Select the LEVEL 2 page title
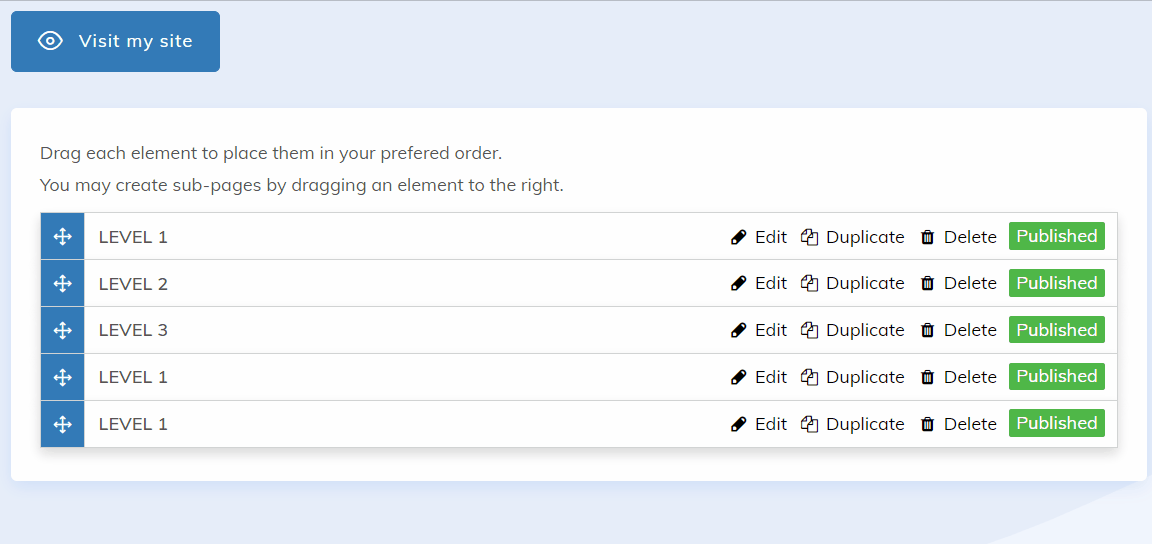The image size is (1152, 544). [x=133, y=284]
